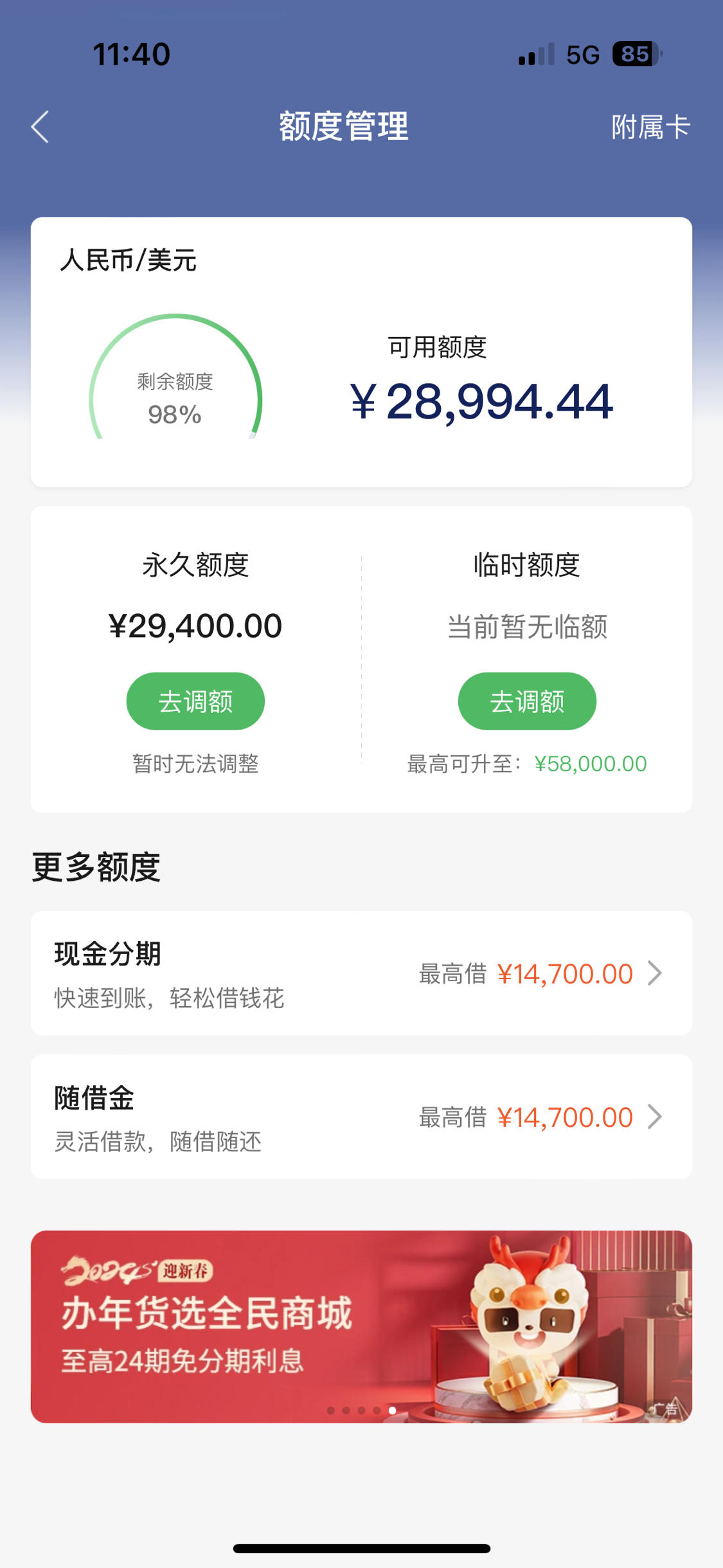This screenshot has height=1568, width=723.
Task: Tap 去调额 under 永久额度
Action: pyautogui.click(x=195, y=701)
